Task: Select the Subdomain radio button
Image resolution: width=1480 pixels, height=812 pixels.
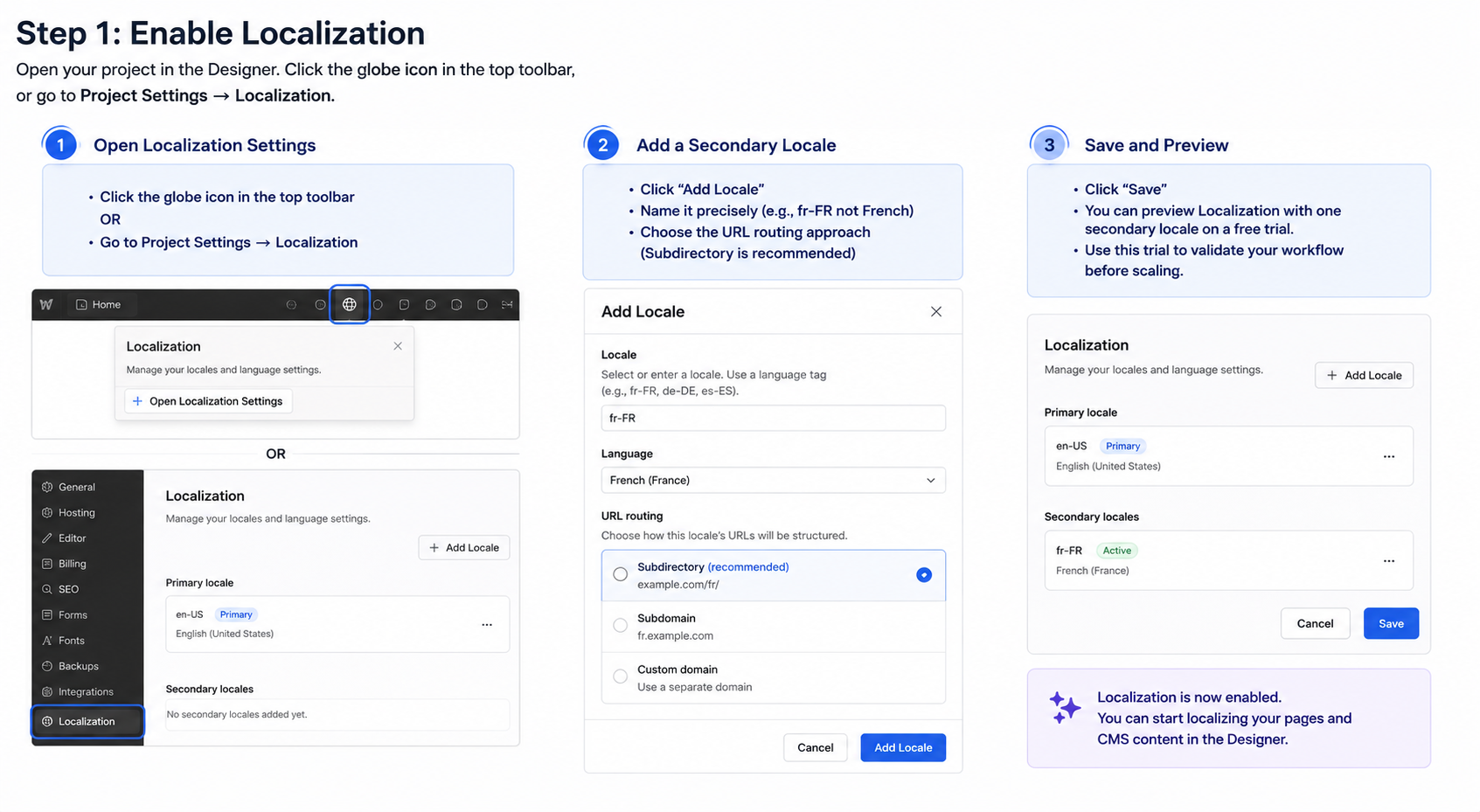Action: click(620, 625)
